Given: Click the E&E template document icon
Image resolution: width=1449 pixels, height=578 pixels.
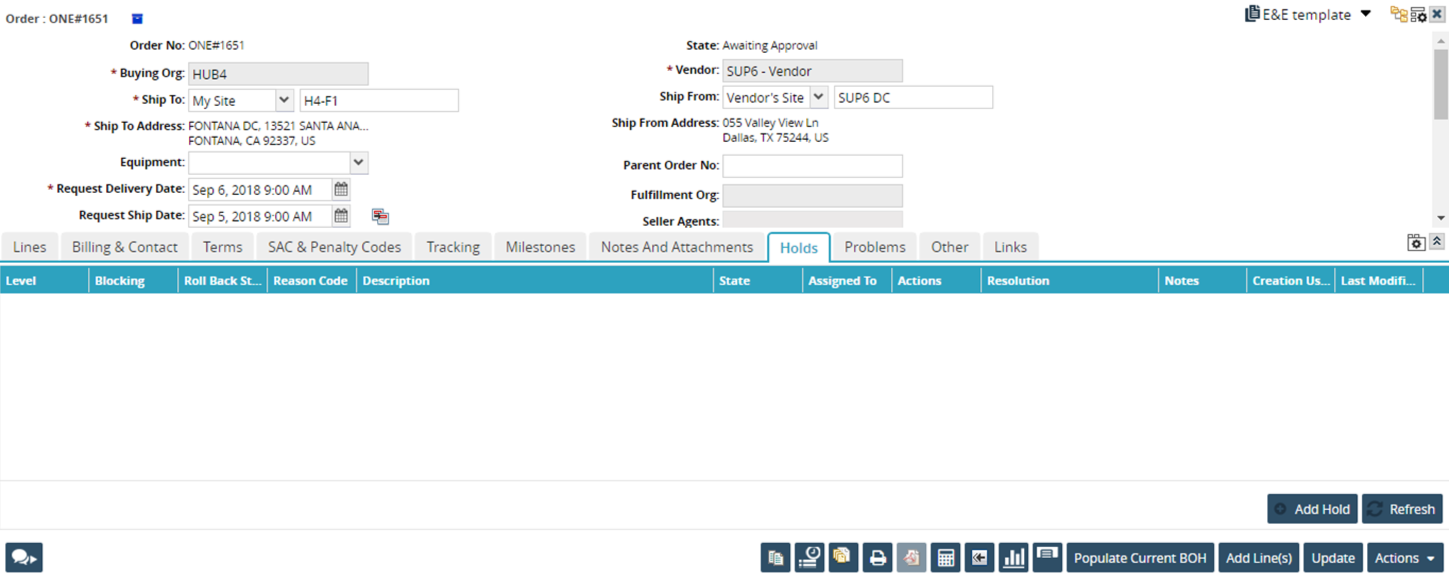Looking at the screenshot, I should coord(1252,14).
